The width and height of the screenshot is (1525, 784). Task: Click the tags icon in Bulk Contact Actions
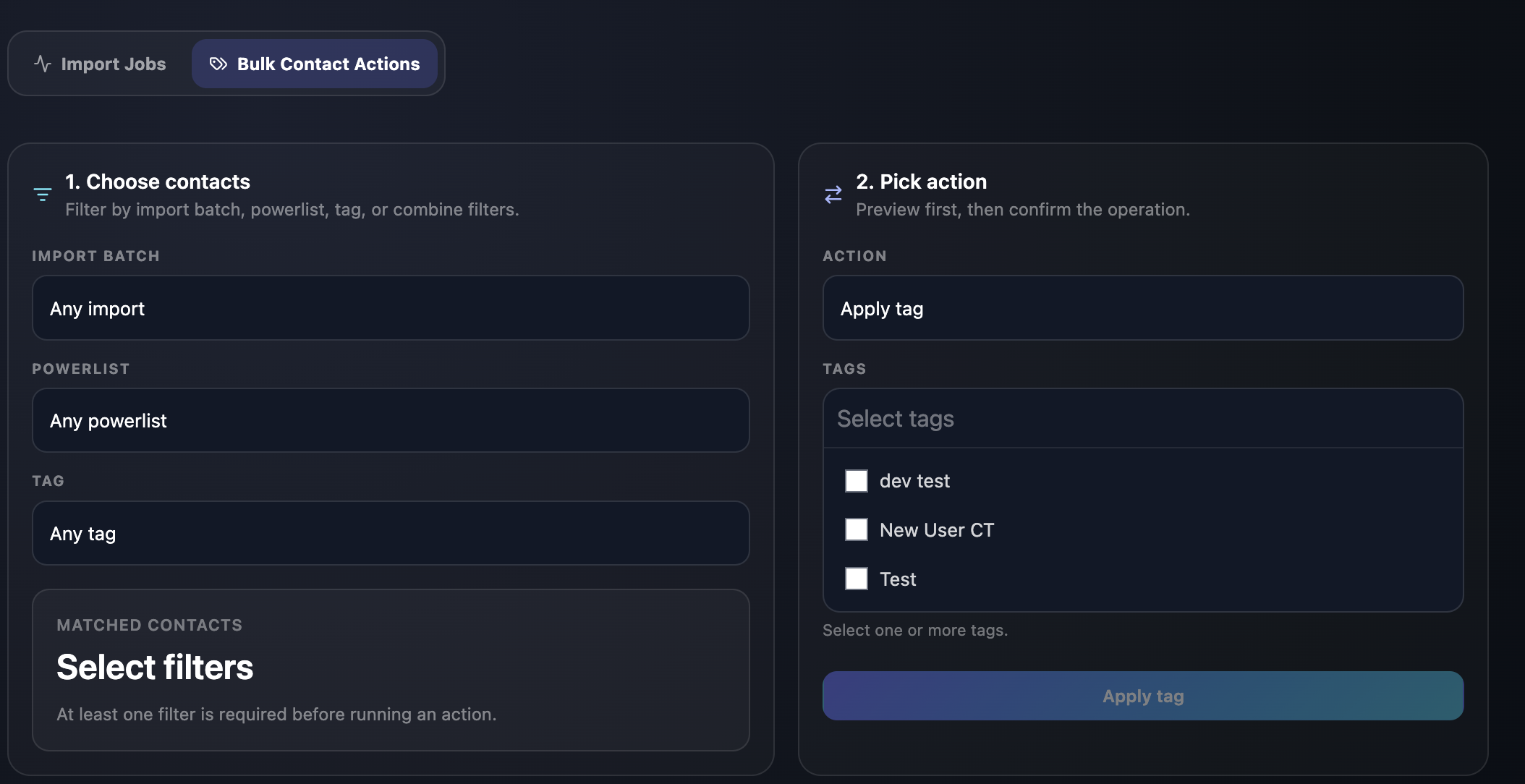click(218, 64)
